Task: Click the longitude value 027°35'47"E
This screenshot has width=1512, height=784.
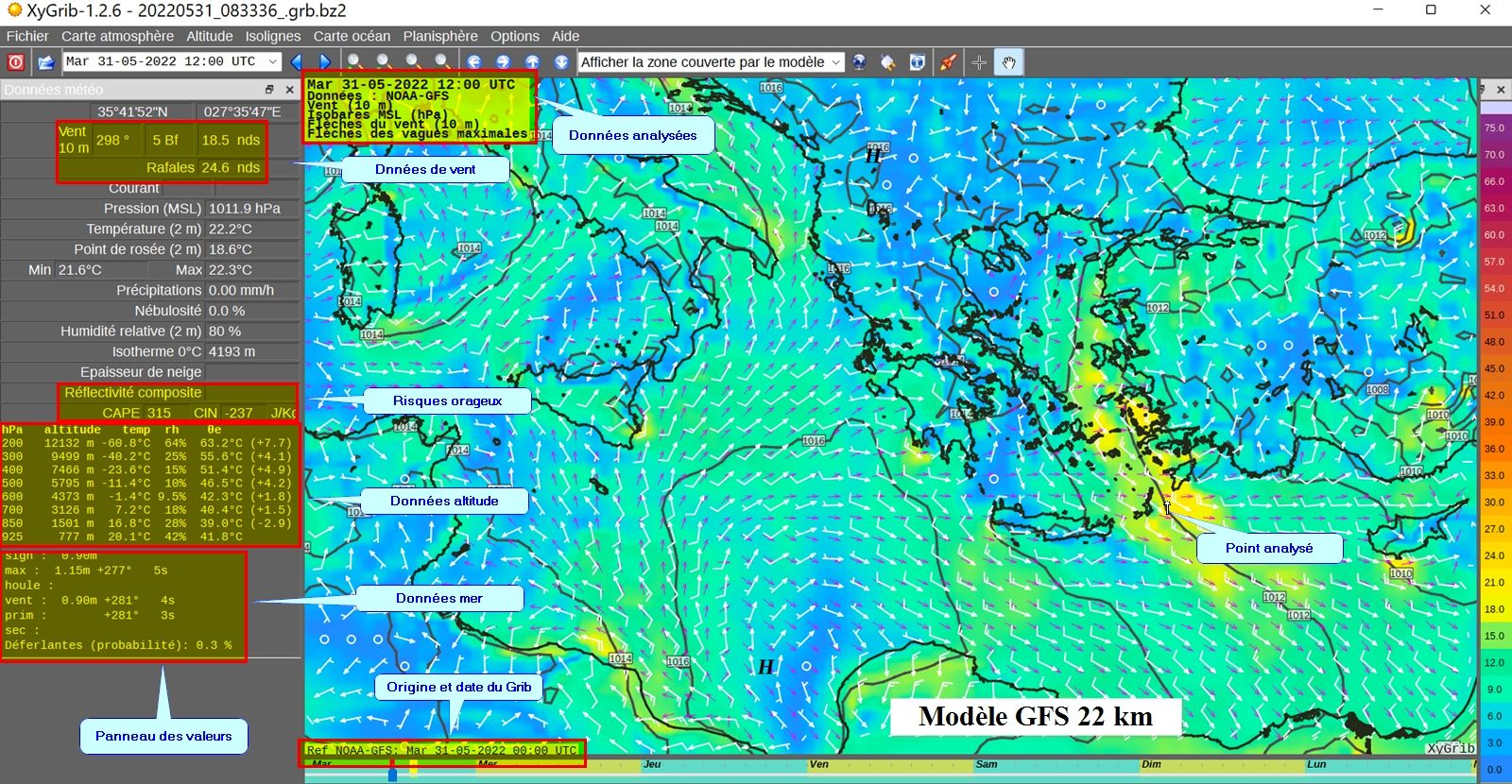Action: [242, 111]
